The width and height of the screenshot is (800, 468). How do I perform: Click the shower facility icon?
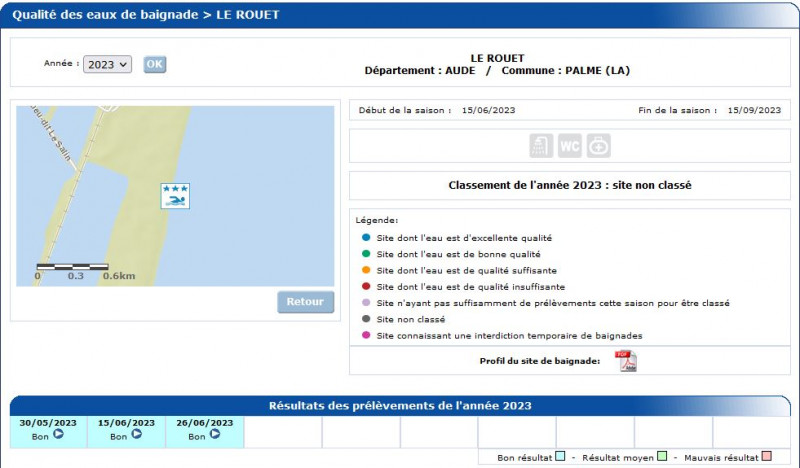pyautogui.click(x=541, y=146)
